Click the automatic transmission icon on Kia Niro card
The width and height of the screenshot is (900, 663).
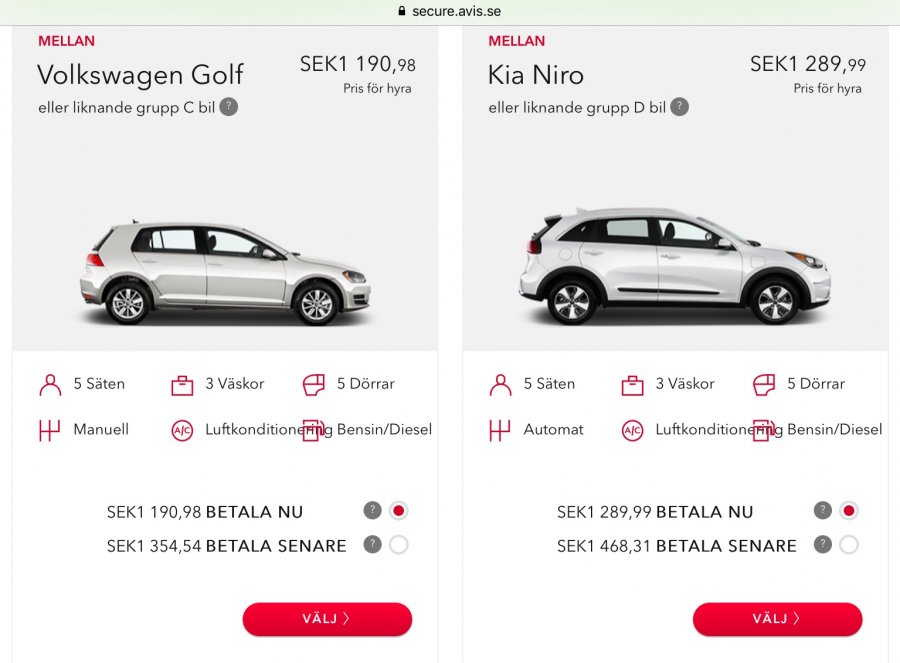coord(500,431)
